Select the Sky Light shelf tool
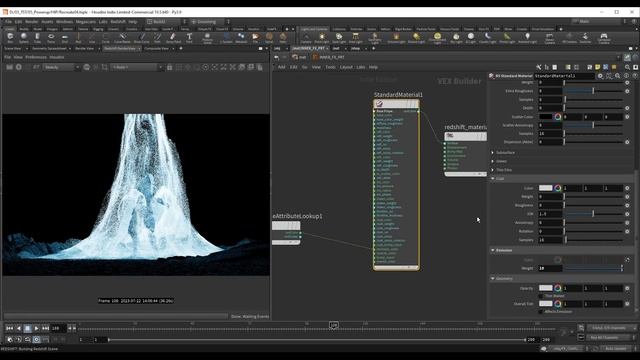640x360 pixels. click(x=456, y=38)
